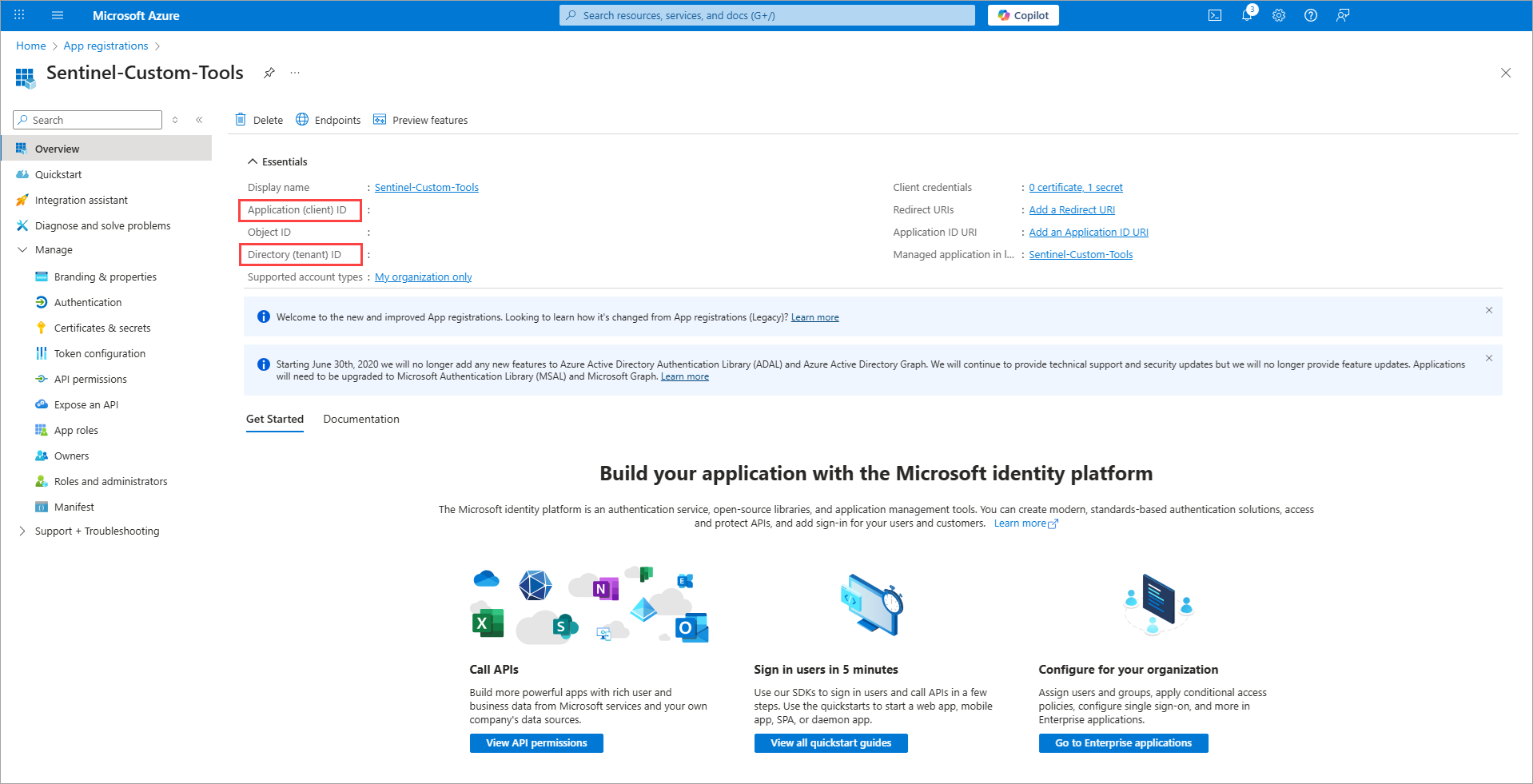Open the 0 certificate, 1 secret link

(x=1076, y=188)
